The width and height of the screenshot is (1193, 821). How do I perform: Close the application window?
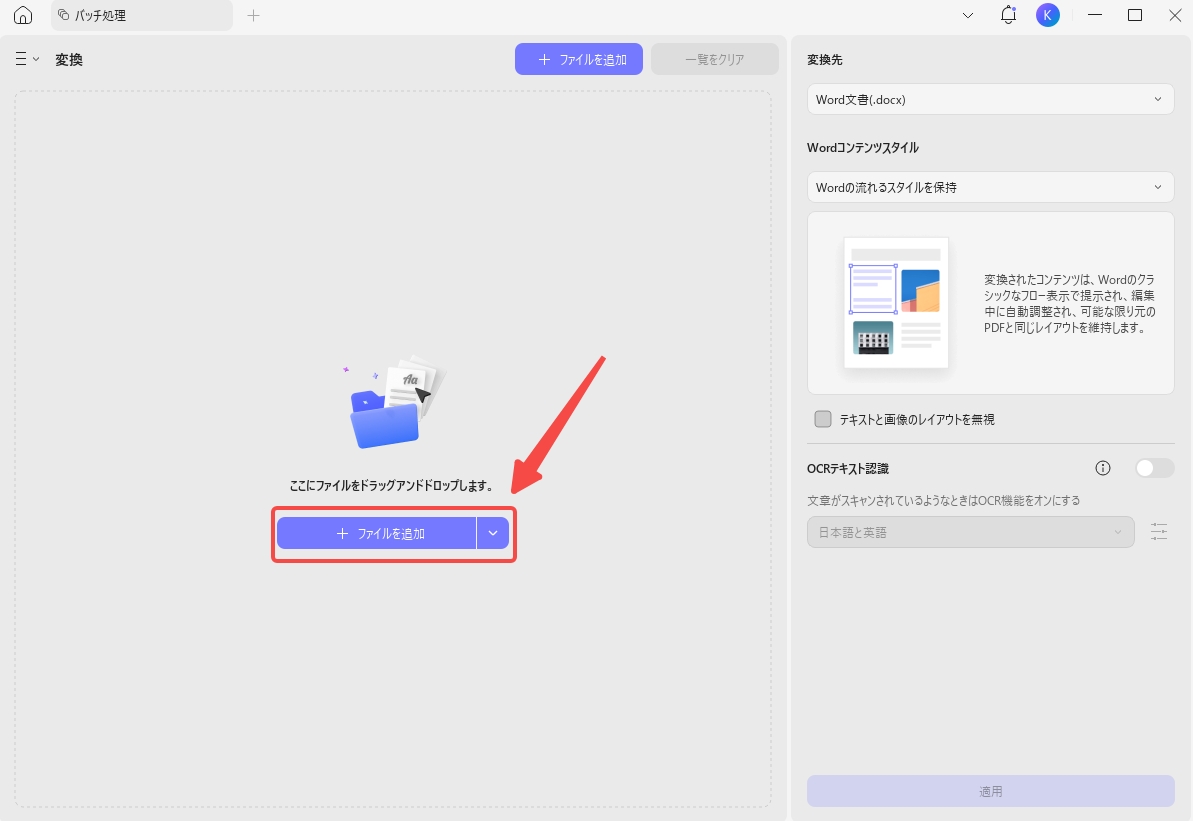pyautogui.click(x=1175, y=15)
